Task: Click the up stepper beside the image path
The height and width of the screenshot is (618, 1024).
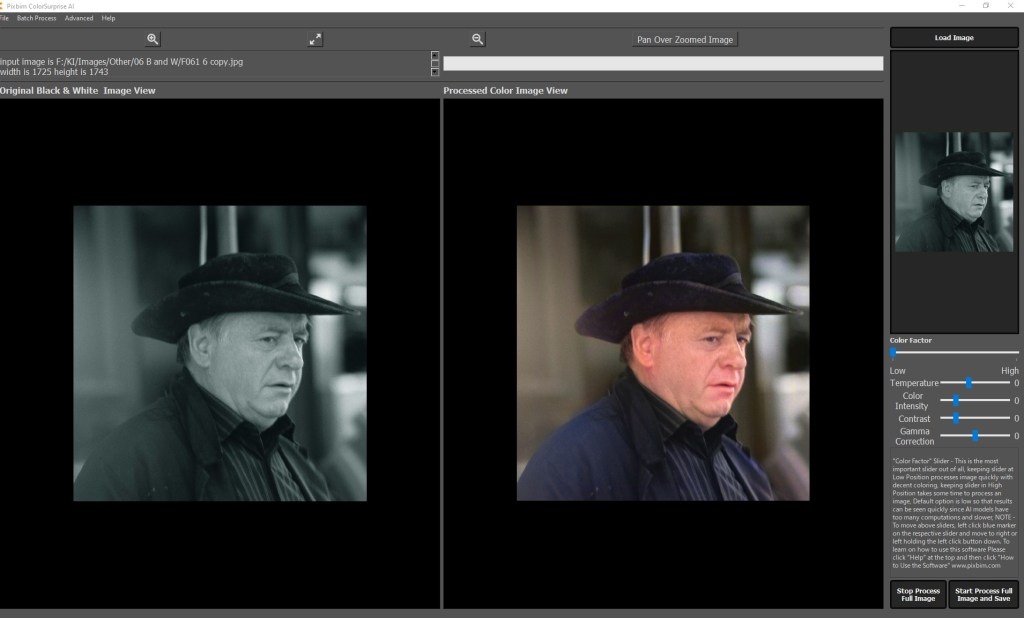Action: [434, 58]
